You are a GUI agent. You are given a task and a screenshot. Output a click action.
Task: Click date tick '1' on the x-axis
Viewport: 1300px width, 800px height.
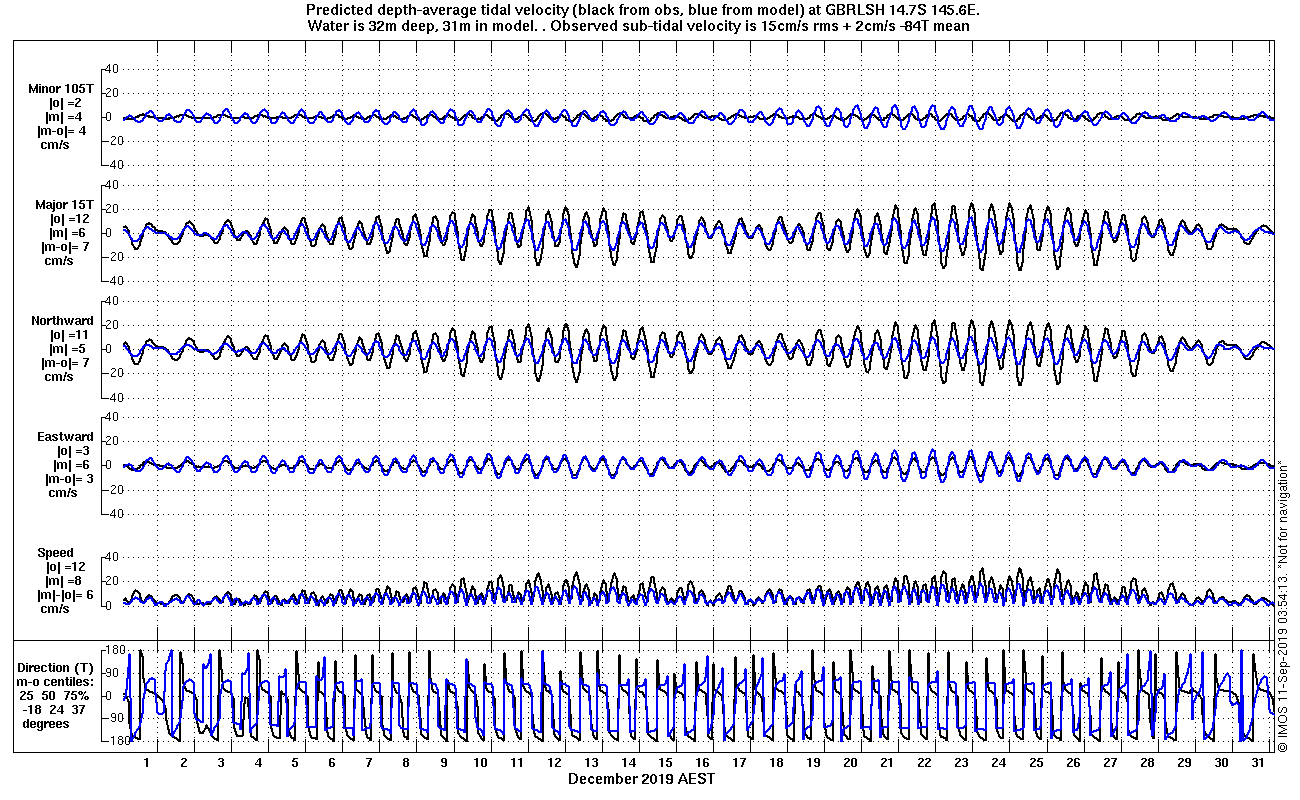pyautogui.click(x=147, y=762)
